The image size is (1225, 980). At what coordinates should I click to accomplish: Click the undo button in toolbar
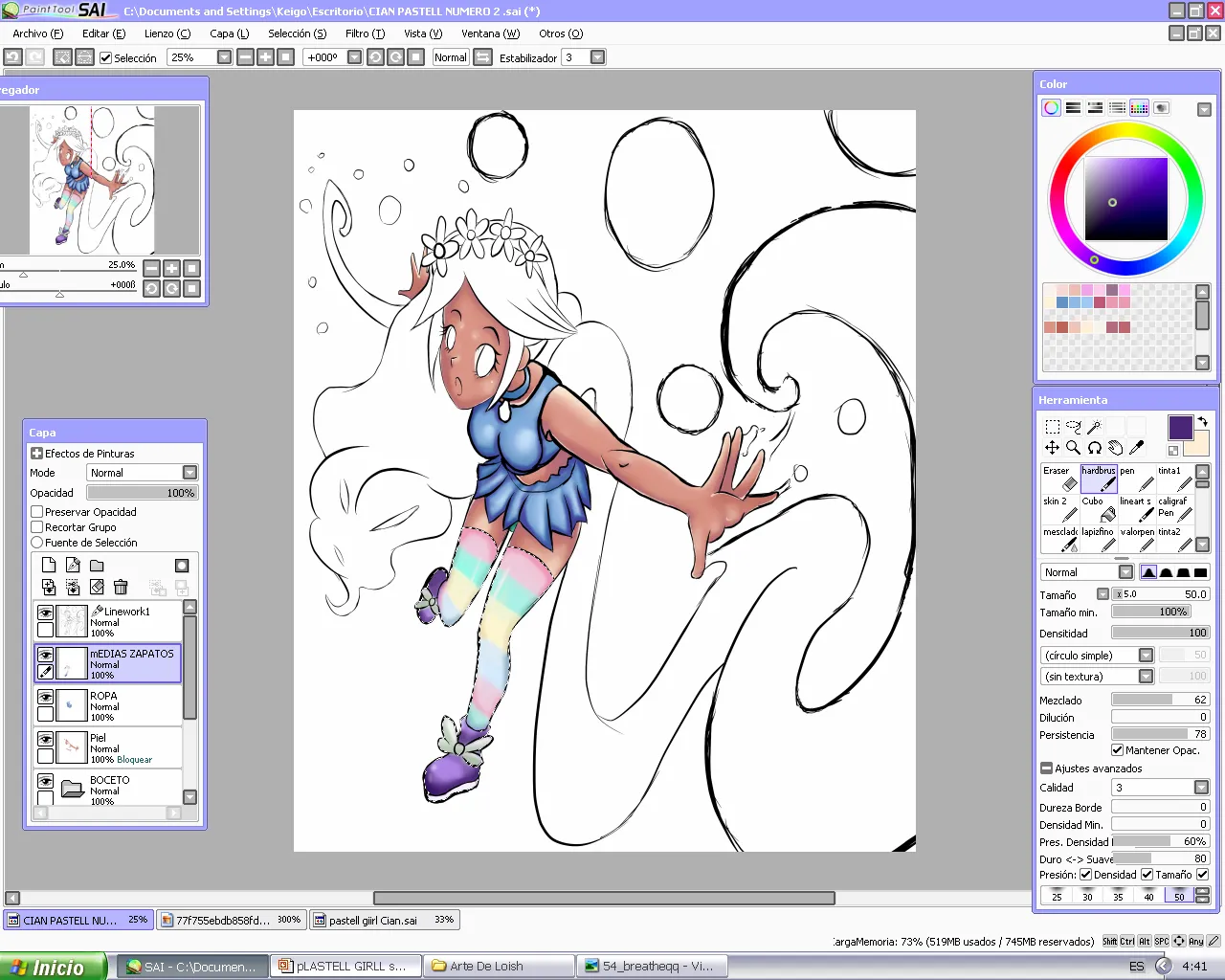pos(12,57)
